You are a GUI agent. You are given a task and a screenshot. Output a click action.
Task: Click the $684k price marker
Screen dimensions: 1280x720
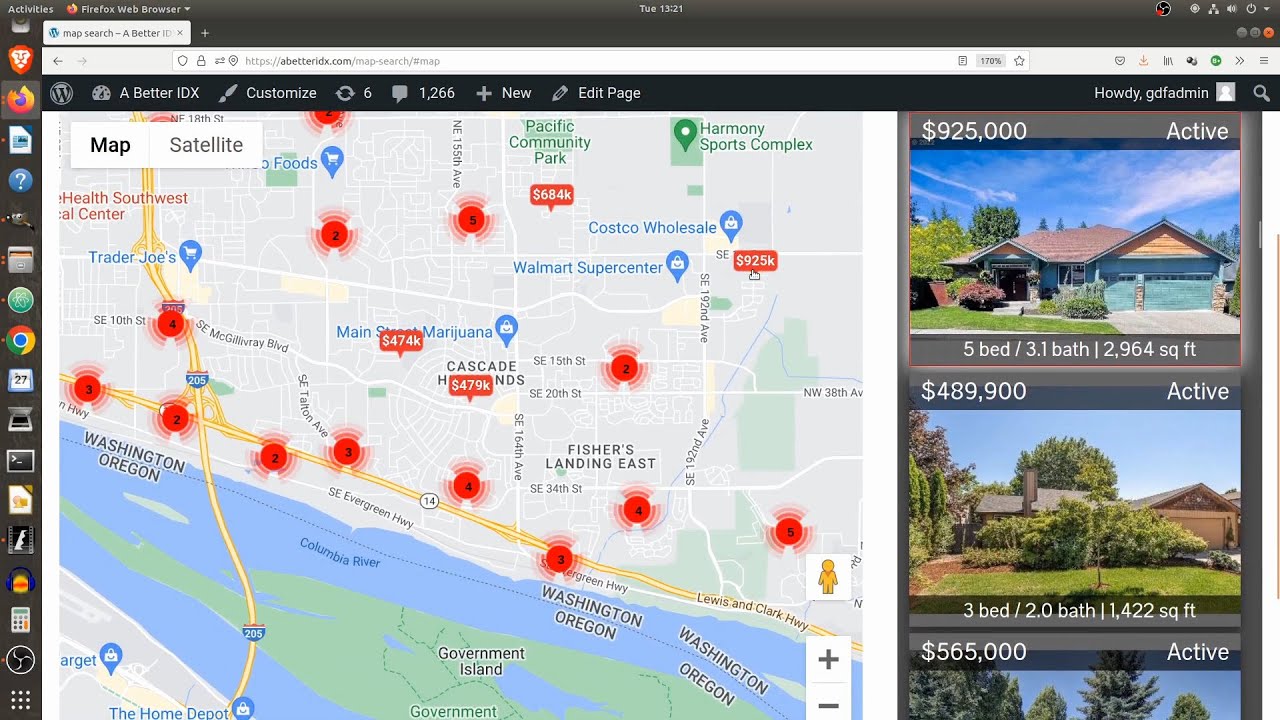(x=551, y=195)
